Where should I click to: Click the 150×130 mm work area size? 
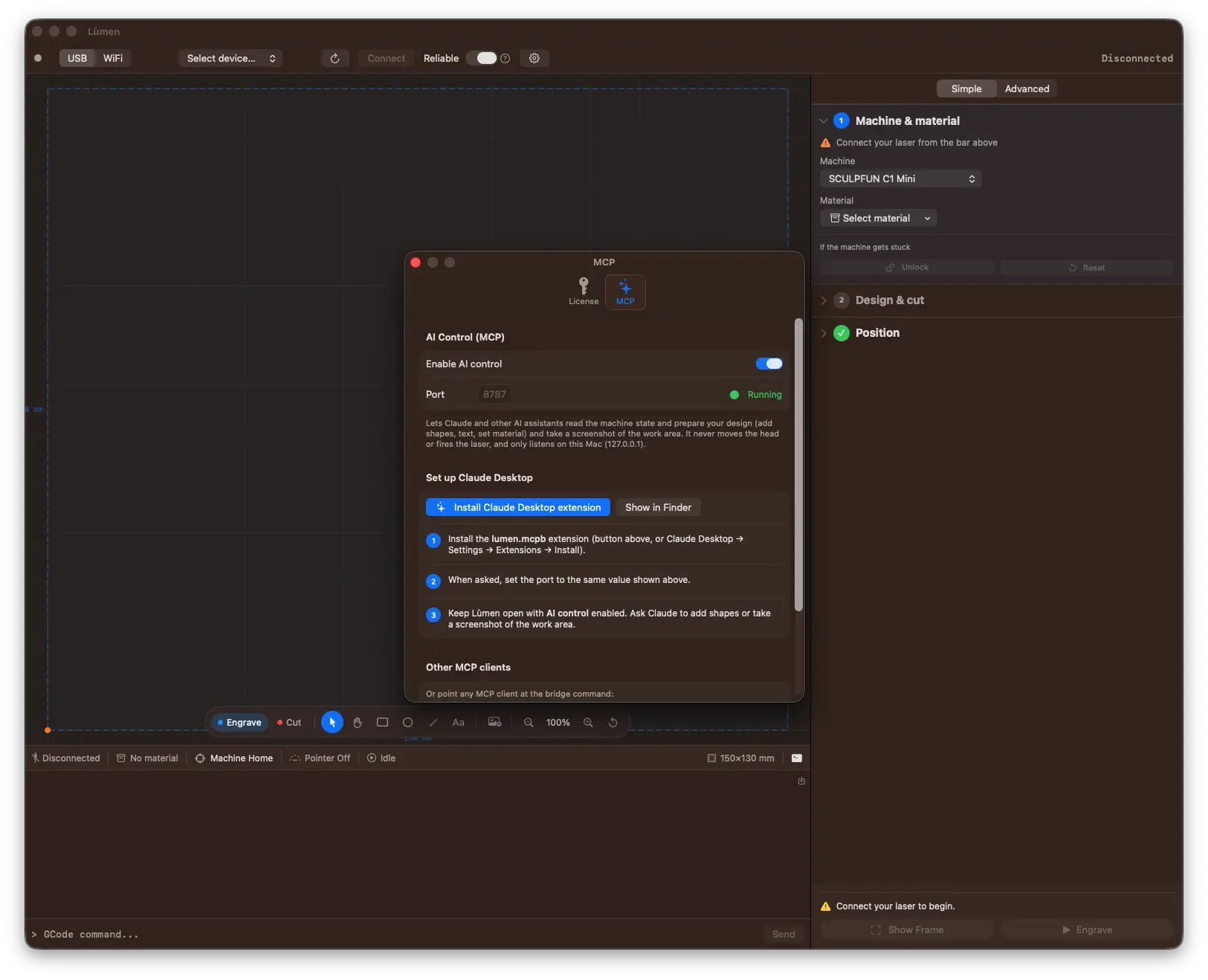click(741, 758)
